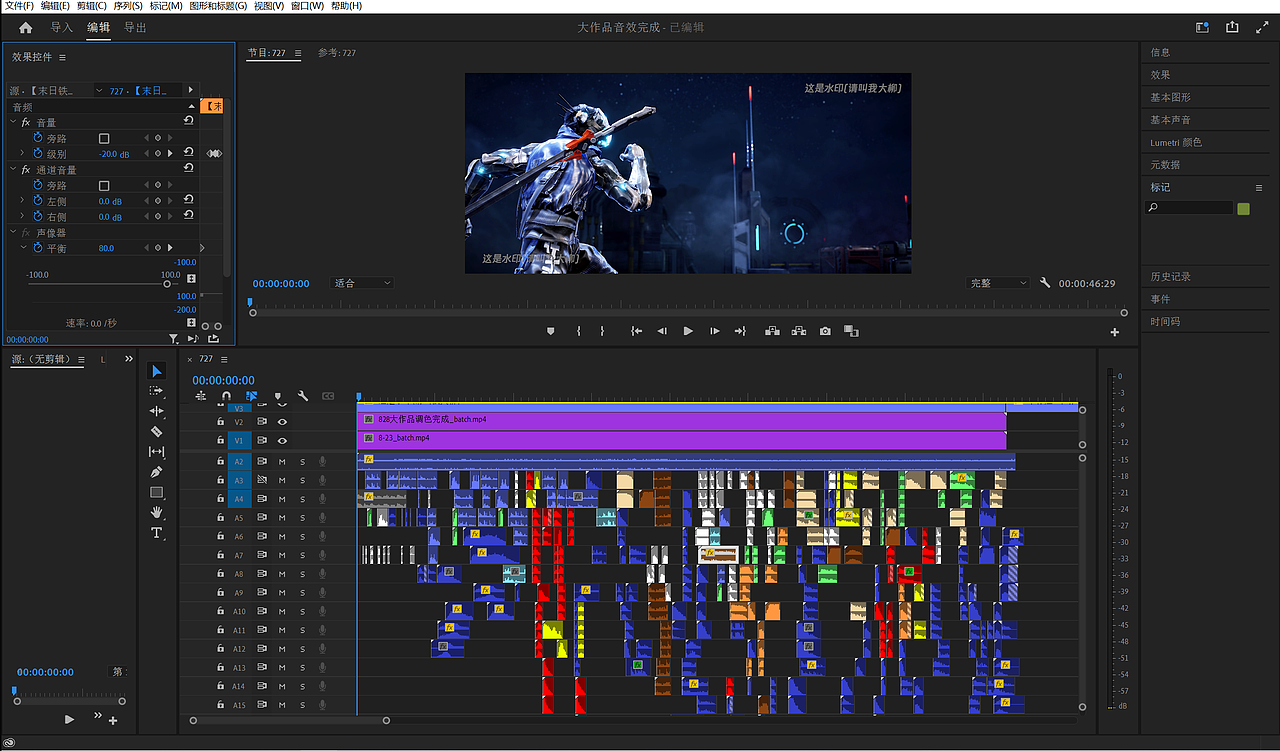Mute audio track A2

[x=282, y=461]
